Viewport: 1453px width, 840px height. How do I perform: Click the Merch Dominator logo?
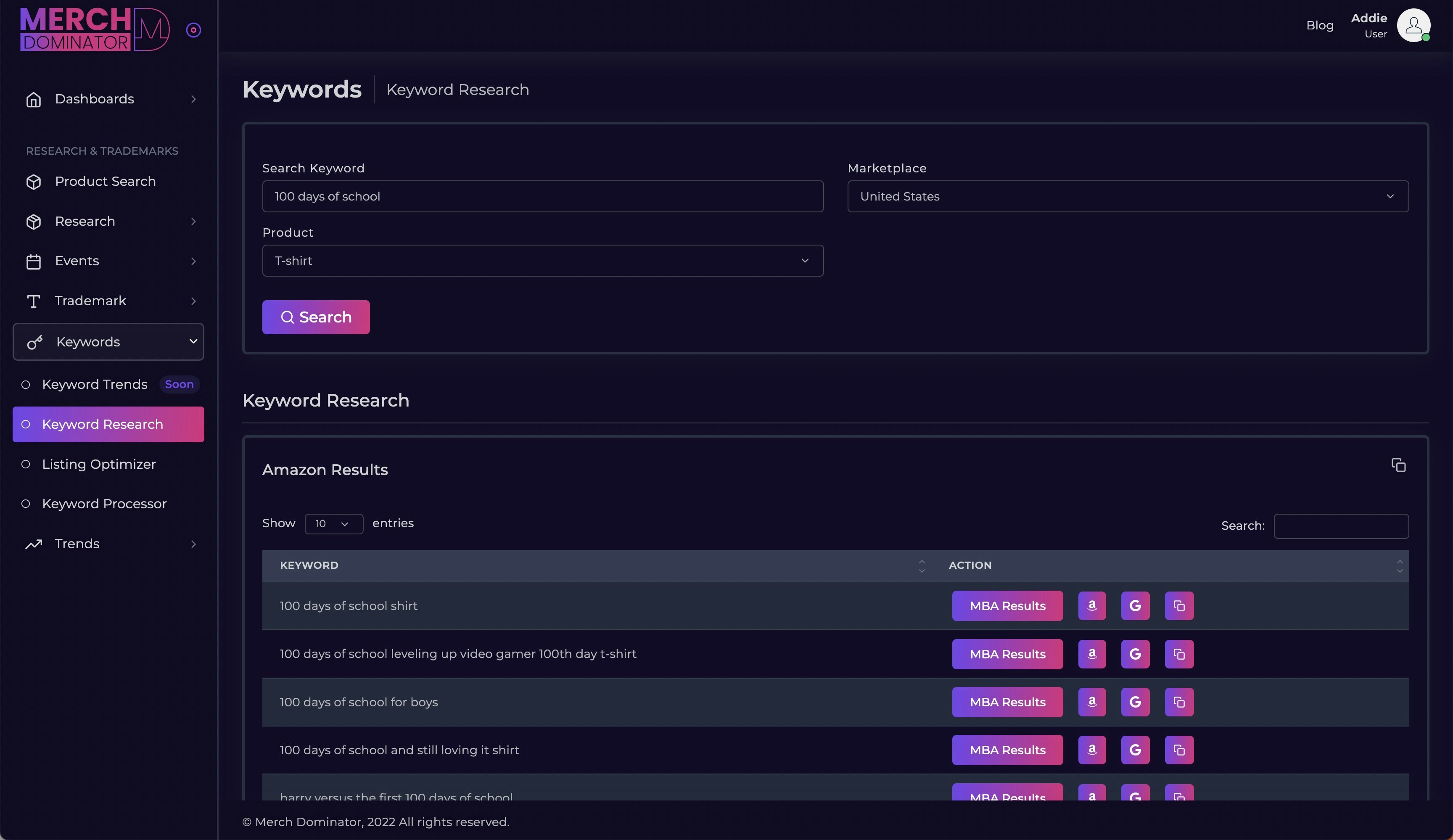95,29
